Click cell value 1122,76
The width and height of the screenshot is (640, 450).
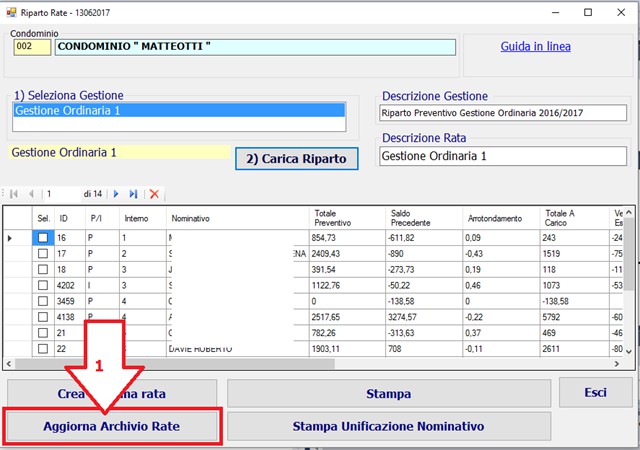(347, 285)
